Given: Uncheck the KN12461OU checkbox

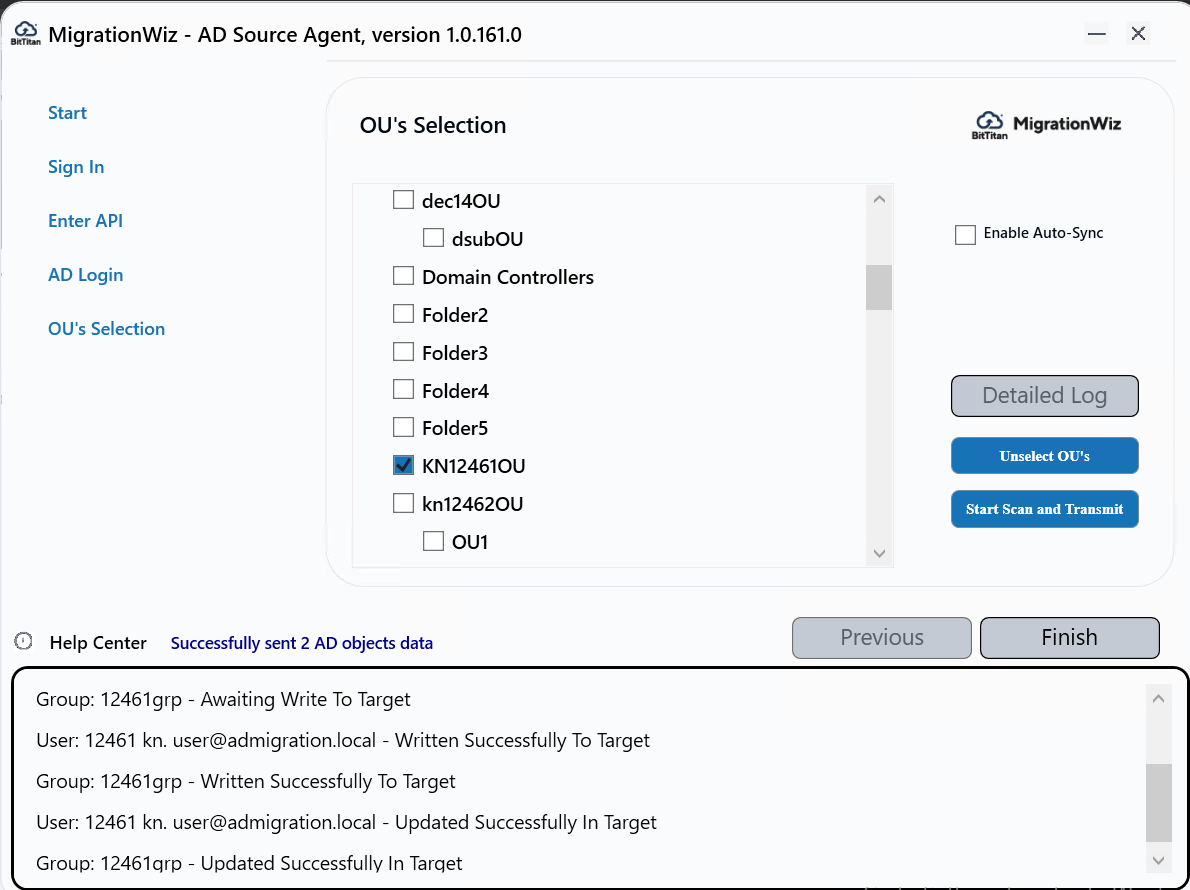Looking at the screenshot, I should pos(403,465).
